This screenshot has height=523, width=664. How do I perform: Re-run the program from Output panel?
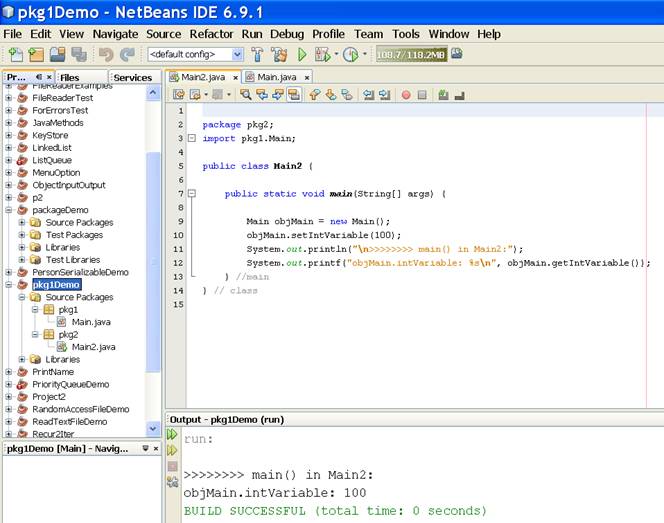pyautogui.click(x=172, y=434)
